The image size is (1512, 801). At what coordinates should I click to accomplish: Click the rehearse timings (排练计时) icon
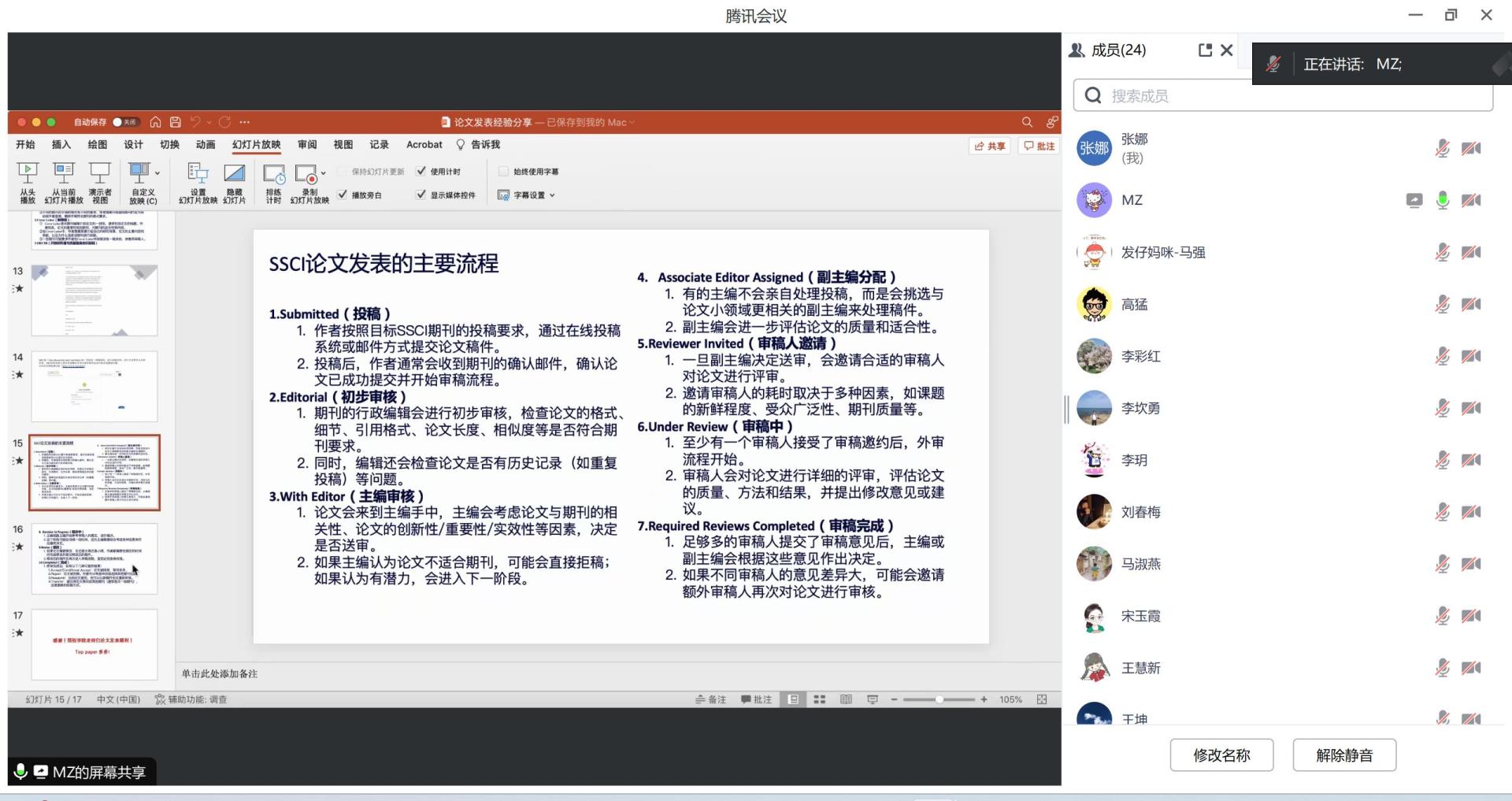(273, 182)
